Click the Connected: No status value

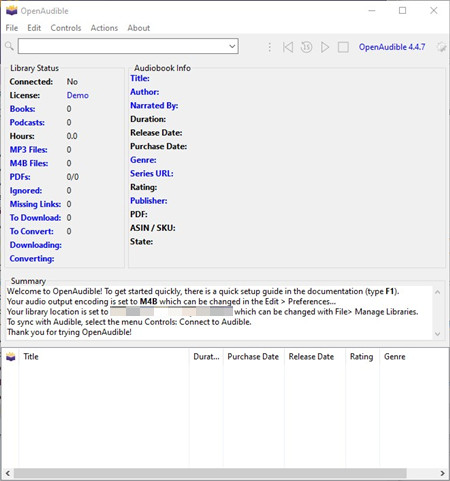pyautogui.click(x=72, y=82)
